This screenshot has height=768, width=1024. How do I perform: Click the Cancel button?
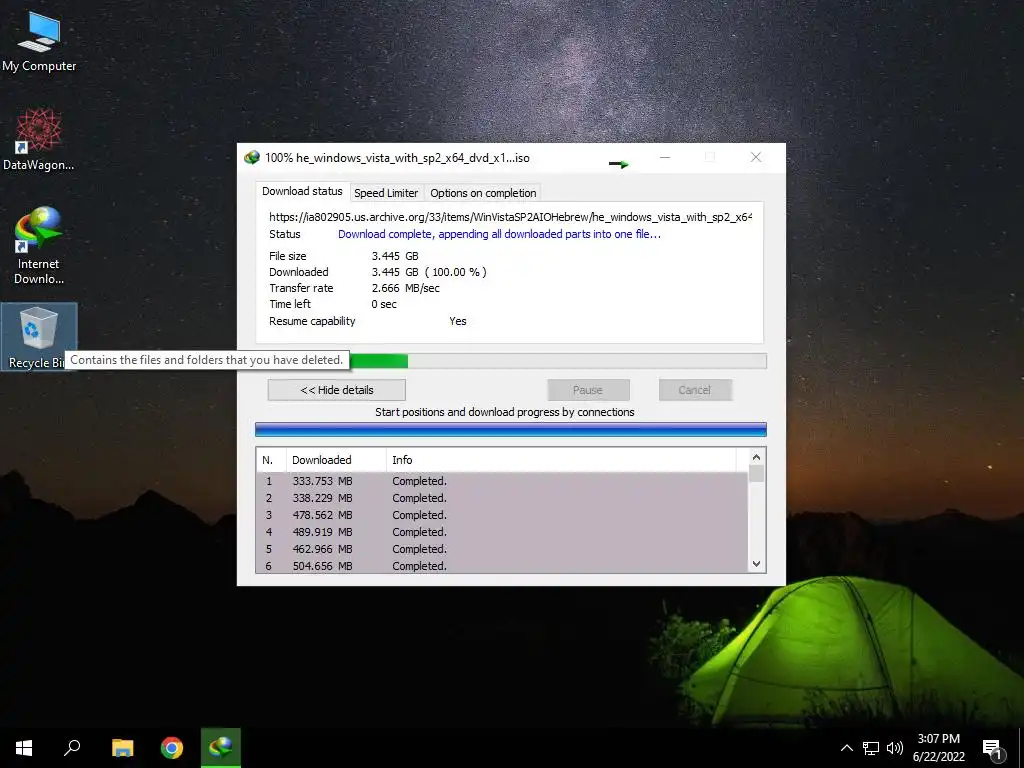point(694,390)
